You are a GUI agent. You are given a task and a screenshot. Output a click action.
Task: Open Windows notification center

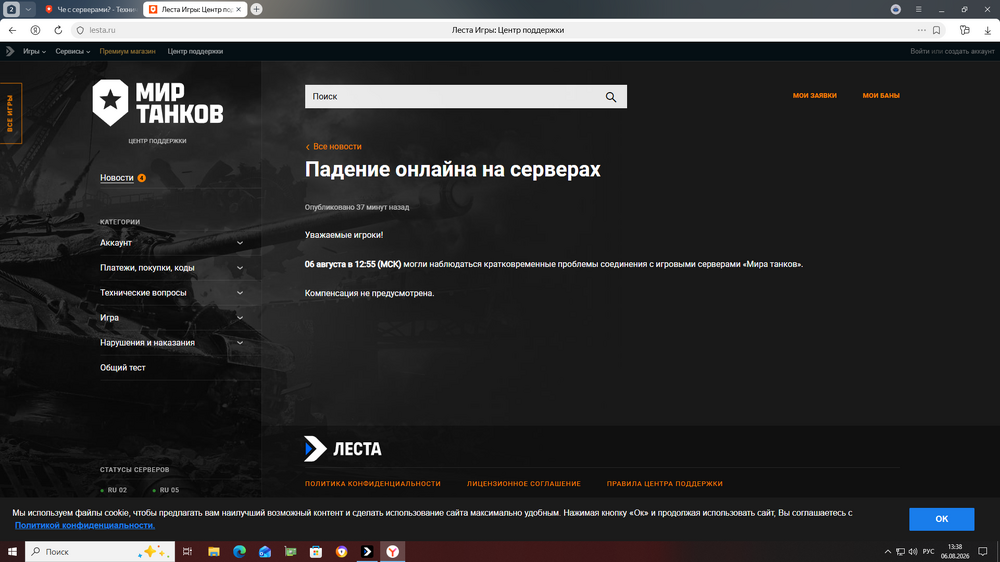click(x=983, y=551)
